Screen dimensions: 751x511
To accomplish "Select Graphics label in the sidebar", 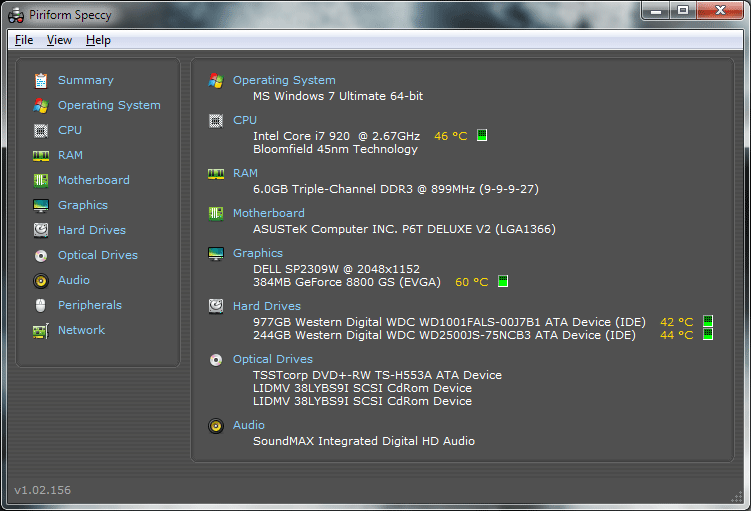I will click(x=83, y=205).
